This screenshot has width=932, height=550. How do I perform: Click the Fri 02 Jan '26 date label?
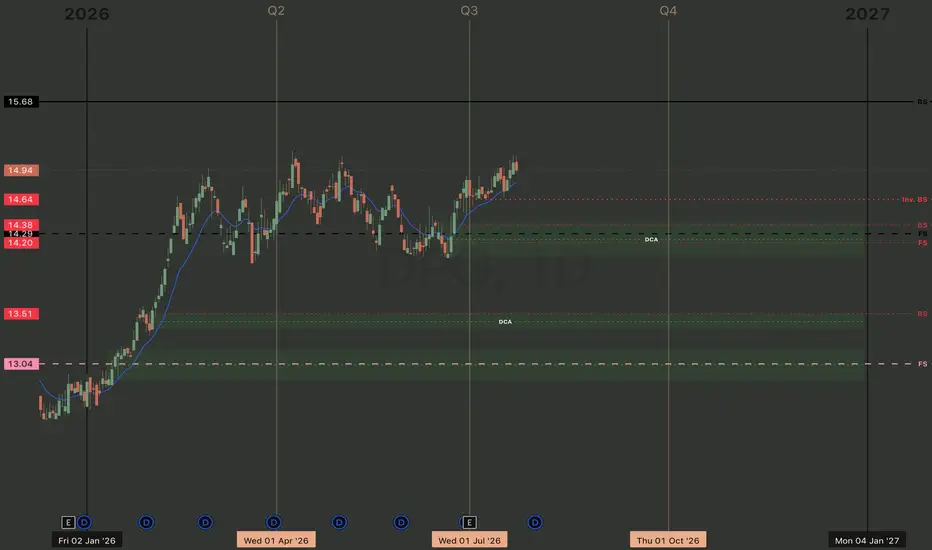[87, 540]
